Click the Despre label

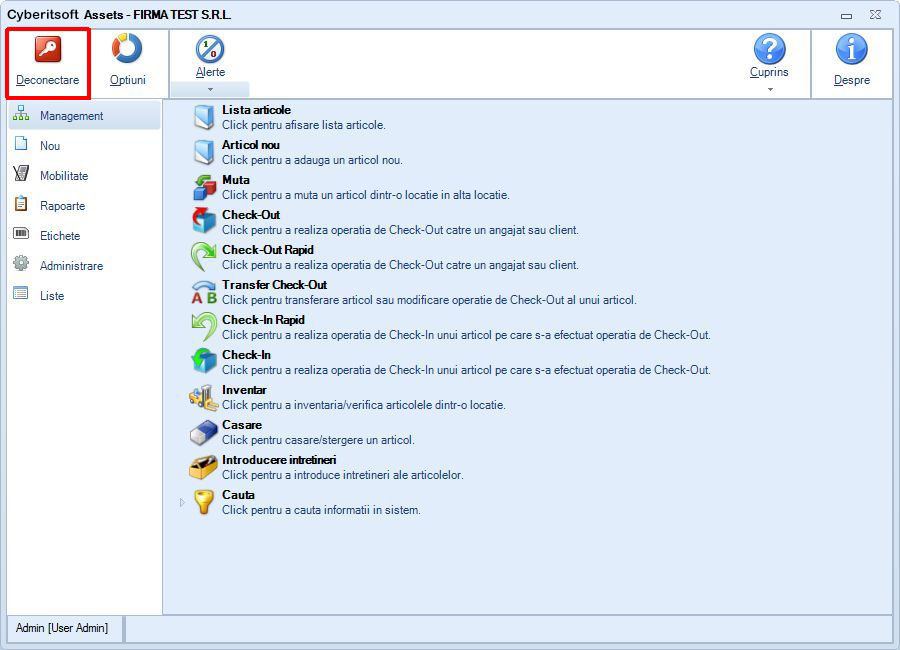(x=852, y=80)
